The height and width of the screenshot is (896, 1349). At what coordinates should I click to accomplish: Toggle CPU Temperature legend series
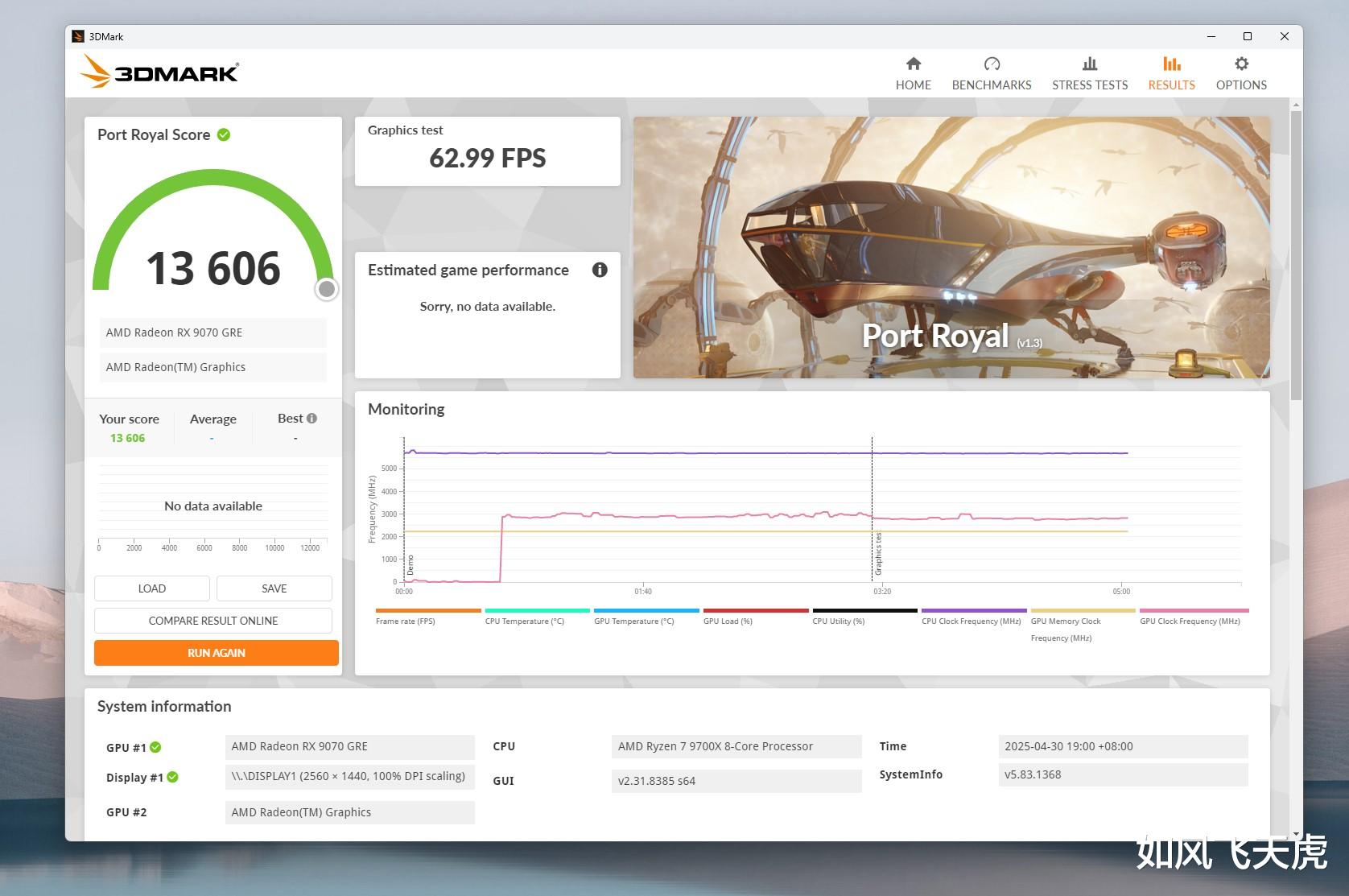537,617
